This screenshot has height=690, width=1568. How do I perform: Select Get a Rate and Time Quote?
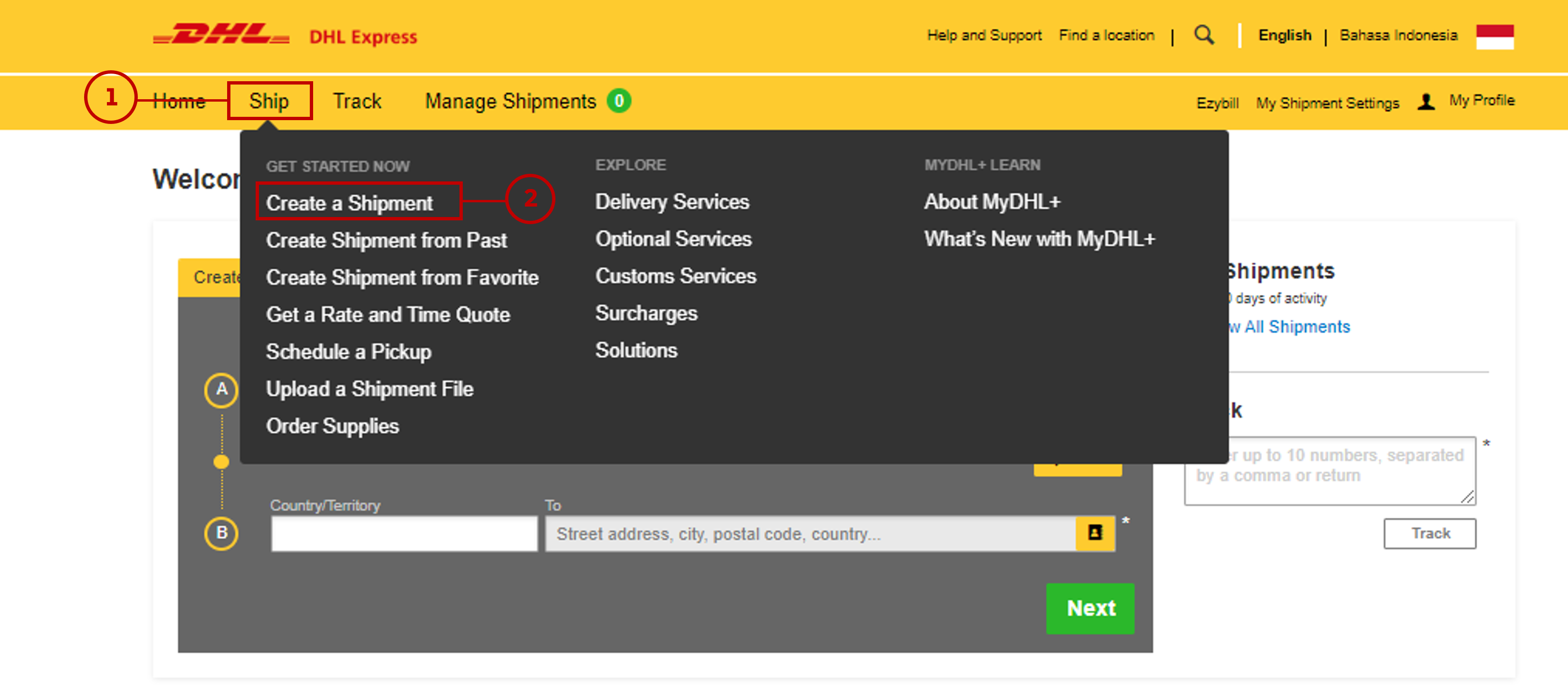(x=388, y=314)
